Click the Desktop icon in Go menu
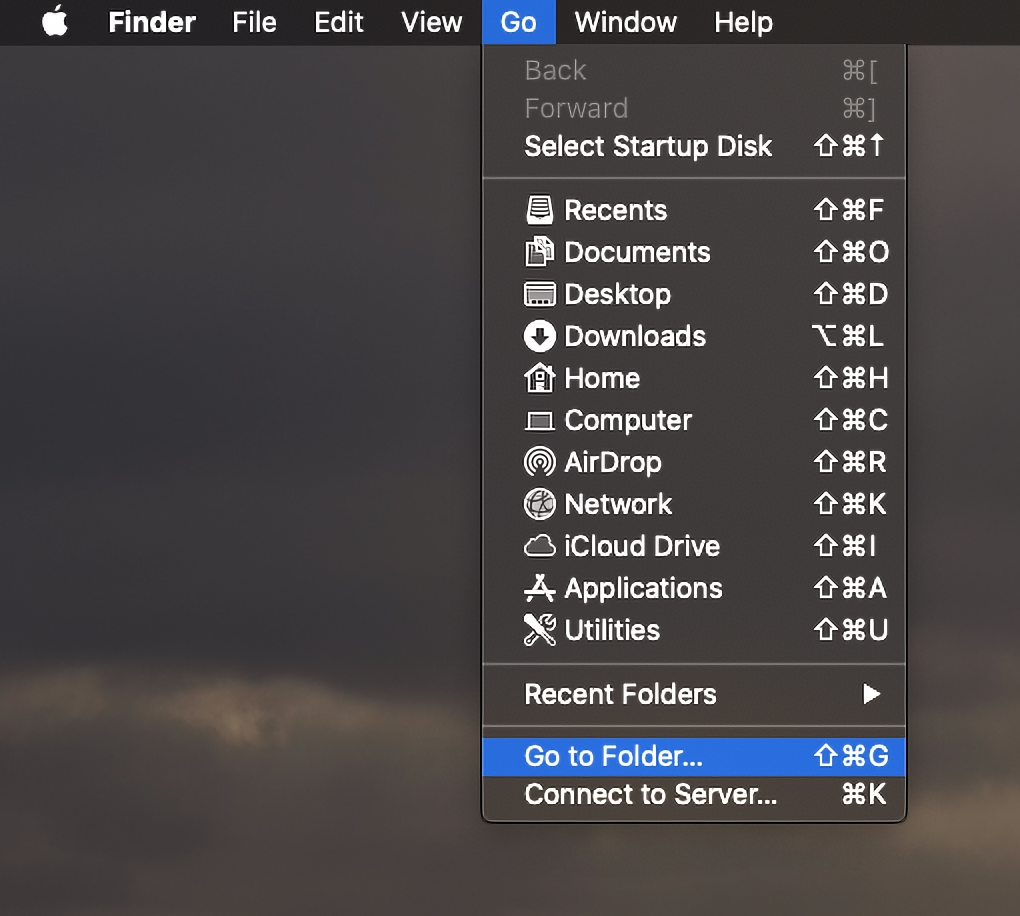The width and height of the screenshot is (1020, 916). [x=539, y=294]
